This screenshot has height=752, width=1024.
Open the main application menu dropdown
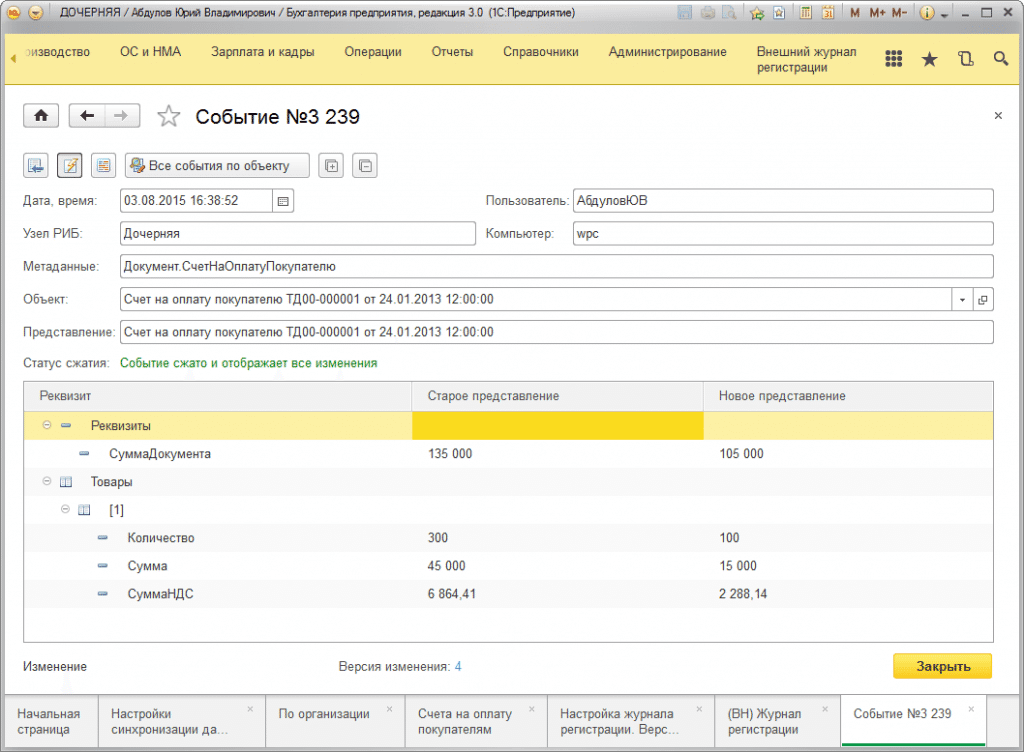pos(36,12)
